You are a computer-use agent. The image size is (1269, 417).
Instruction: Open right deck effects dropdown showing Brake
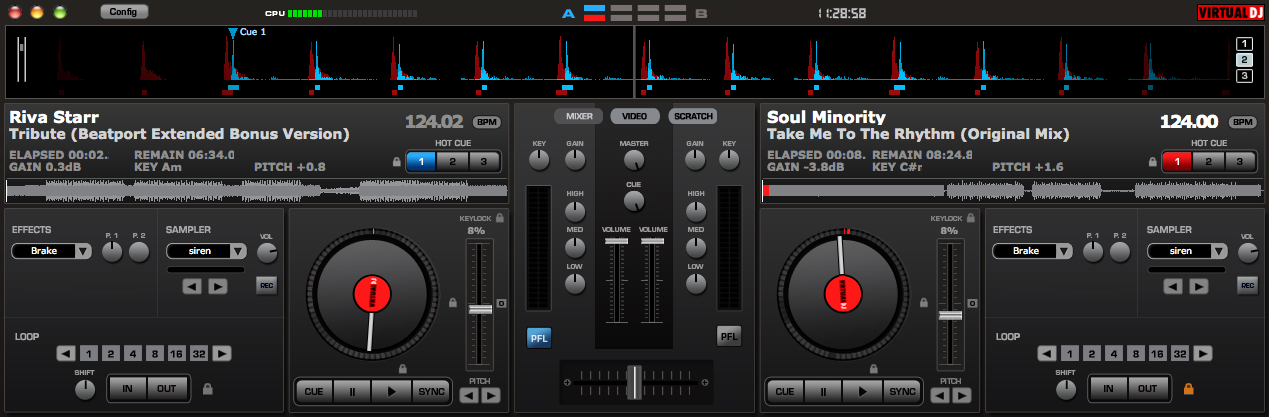click(x=1033, y=251)
